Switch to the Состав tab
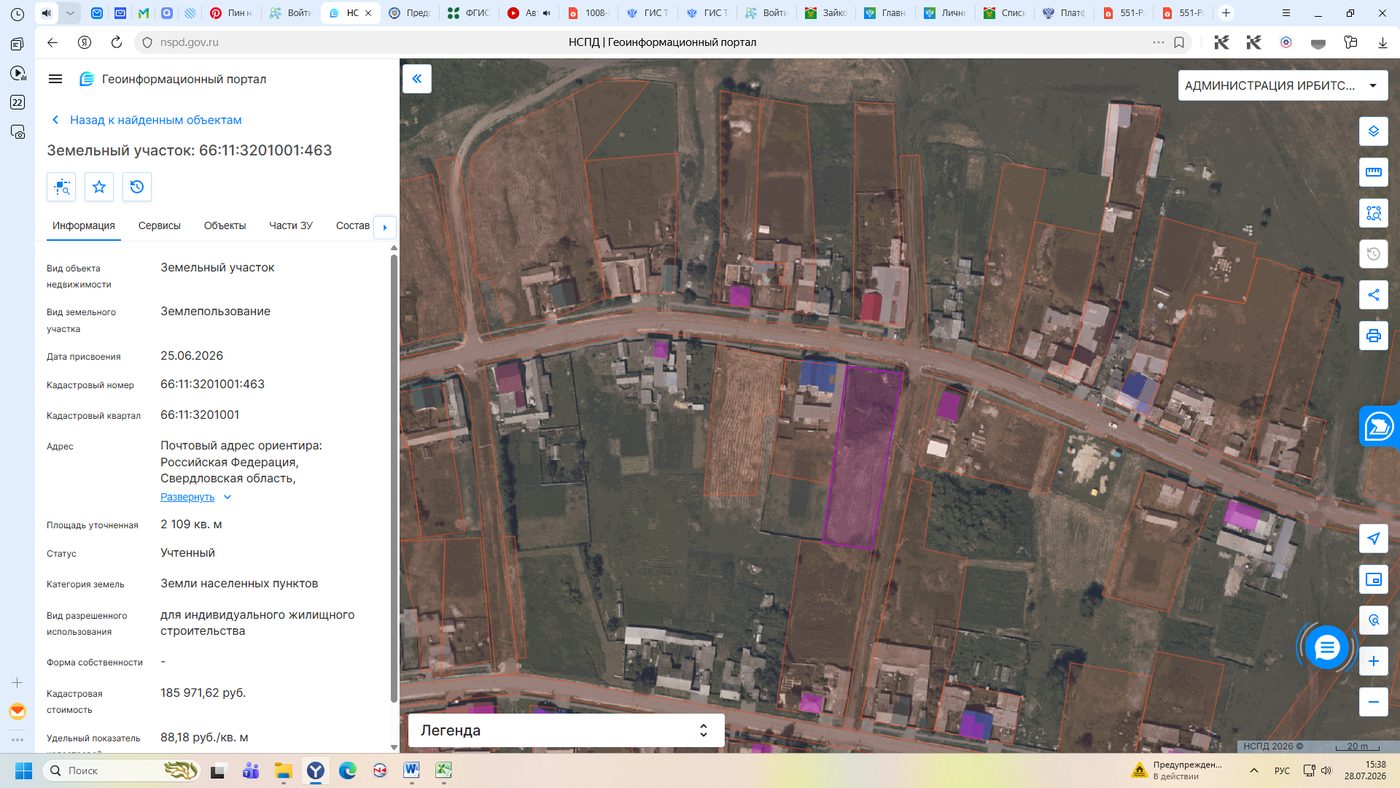Screen dimensions: 1400x788 coord(353,226)
